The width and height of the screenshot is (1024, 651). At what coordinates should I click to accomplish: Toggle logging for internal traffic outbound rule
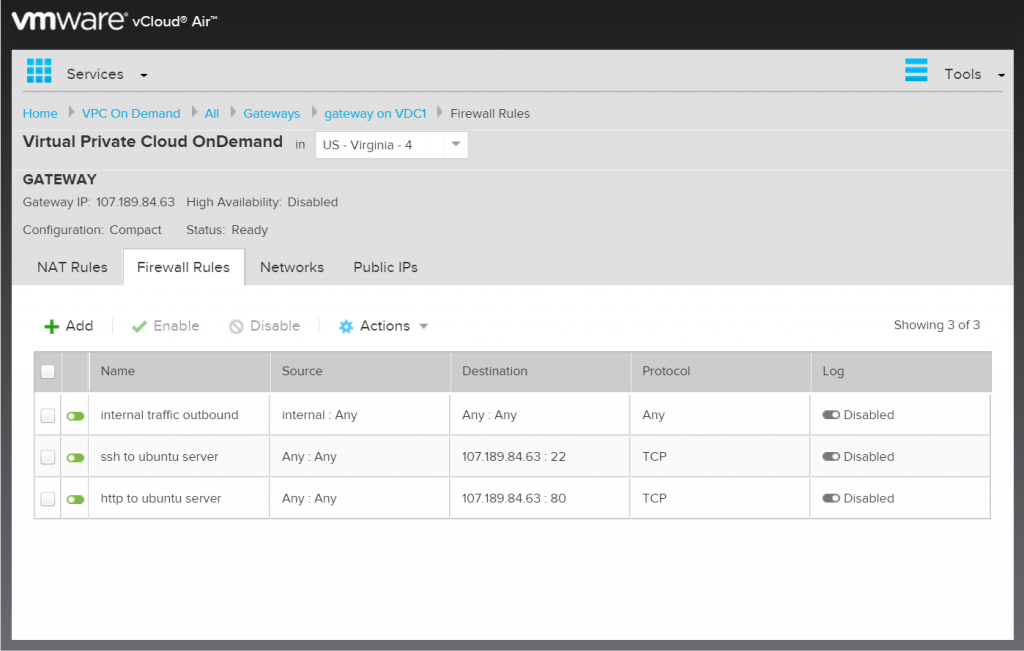(831, 415)
